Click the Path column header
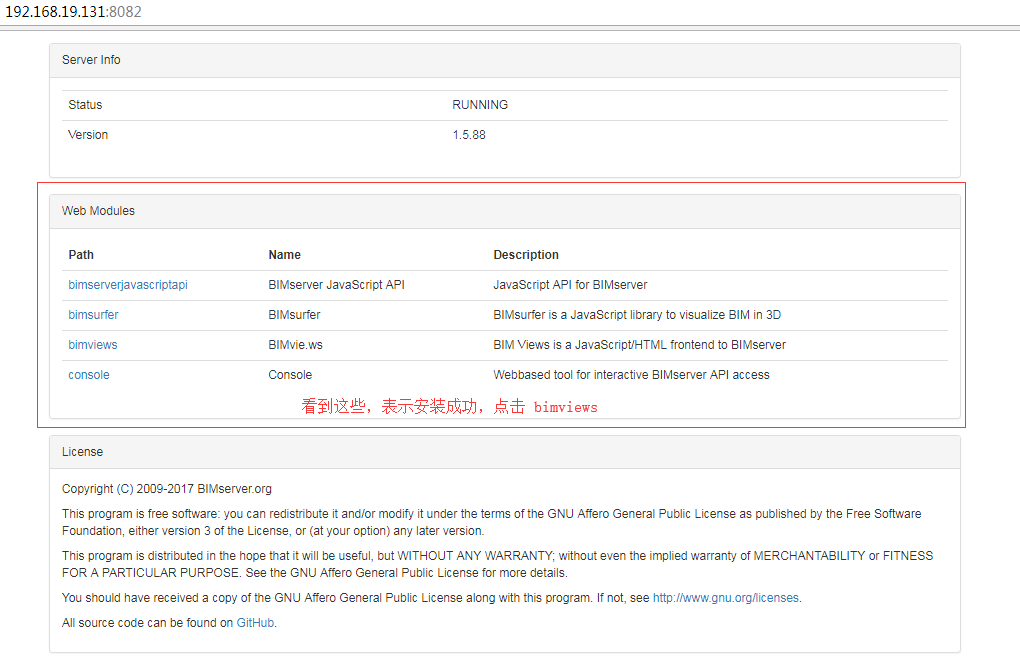This screenshot has height=664, width=1020. point(81,255)
